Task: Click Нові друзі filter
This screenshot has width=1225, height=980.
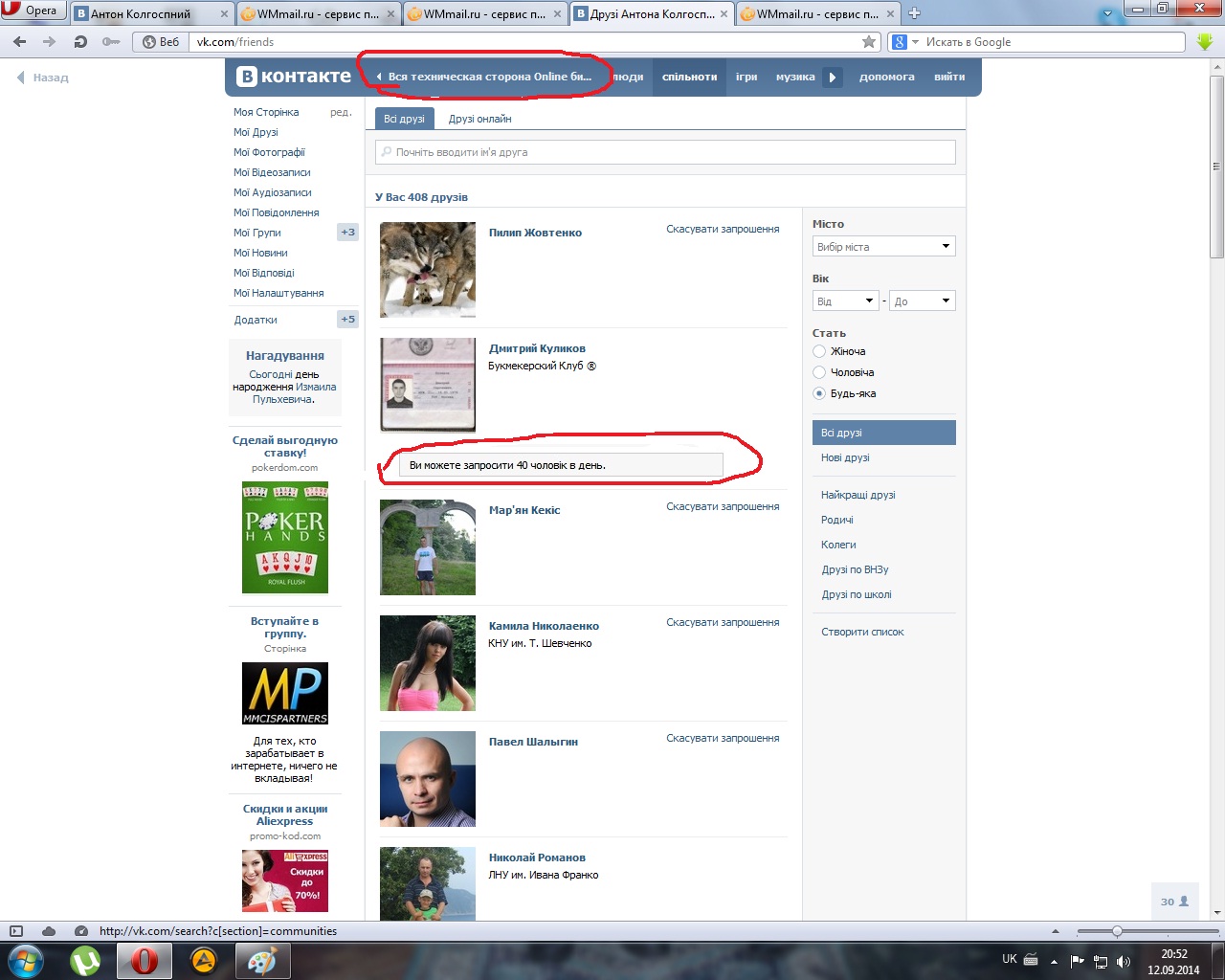Action: [845, 457]
